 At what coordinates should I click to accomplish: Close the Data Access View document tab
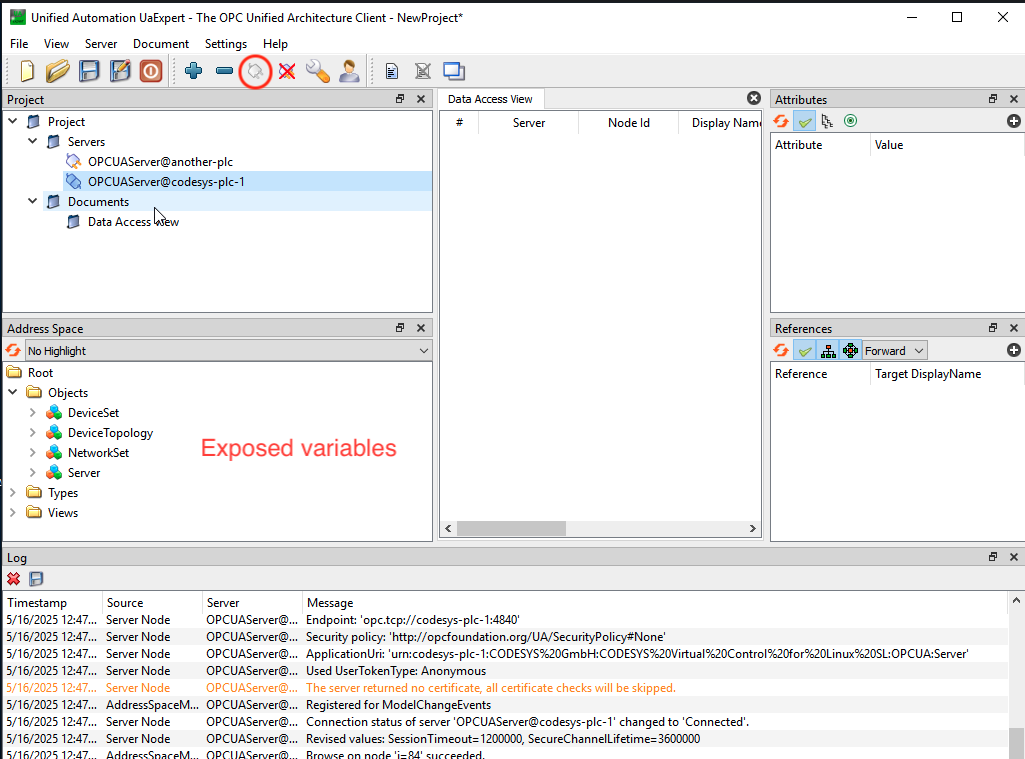(754, 98)
